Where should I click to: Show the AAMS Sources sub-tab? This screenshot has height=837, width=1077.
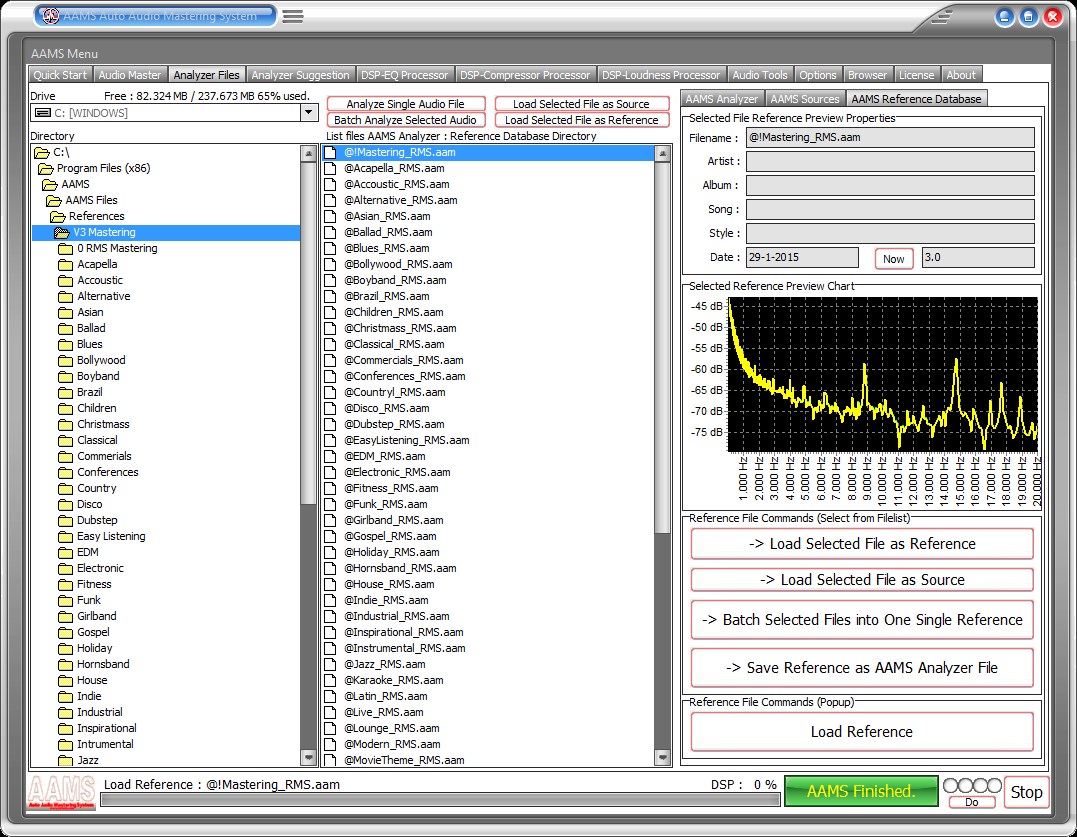pos(804,99)
